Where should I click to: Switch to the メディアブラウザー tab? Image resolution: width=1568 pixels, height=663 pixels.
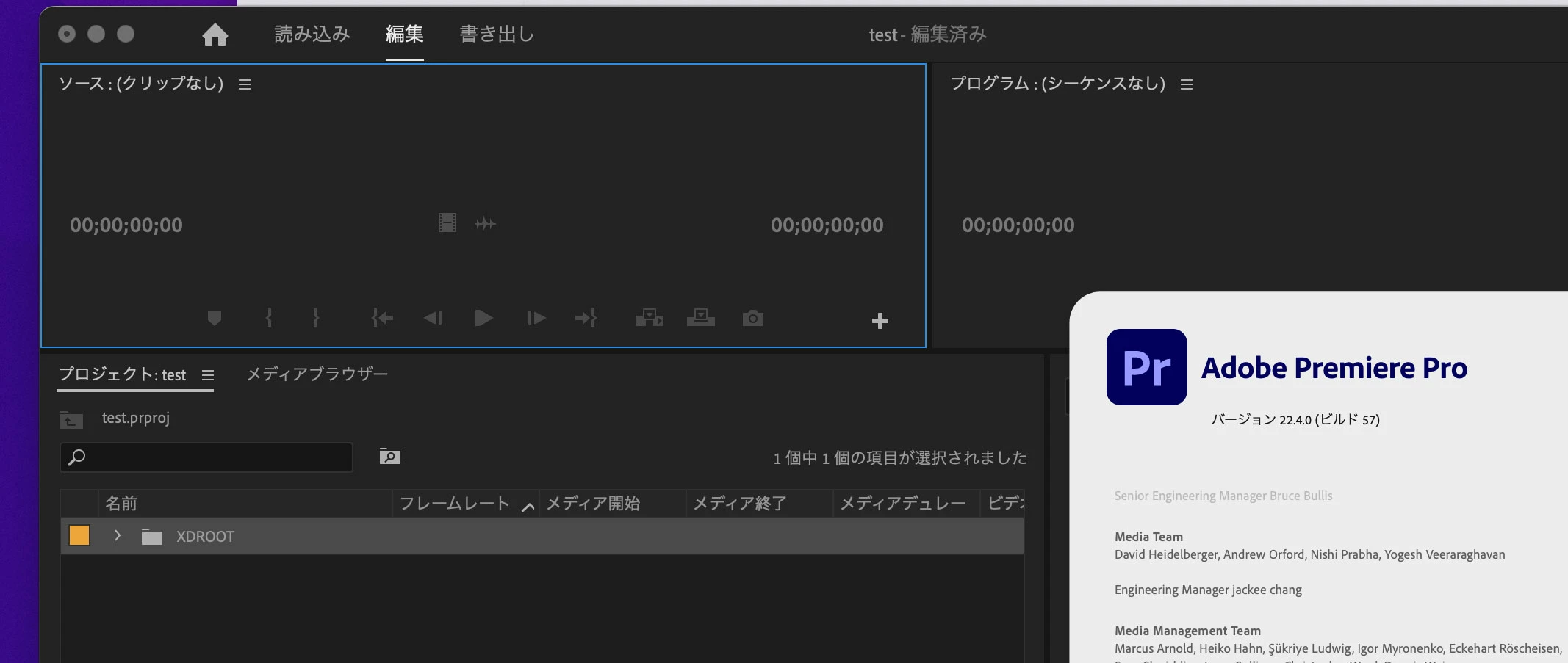click(317, 374)
